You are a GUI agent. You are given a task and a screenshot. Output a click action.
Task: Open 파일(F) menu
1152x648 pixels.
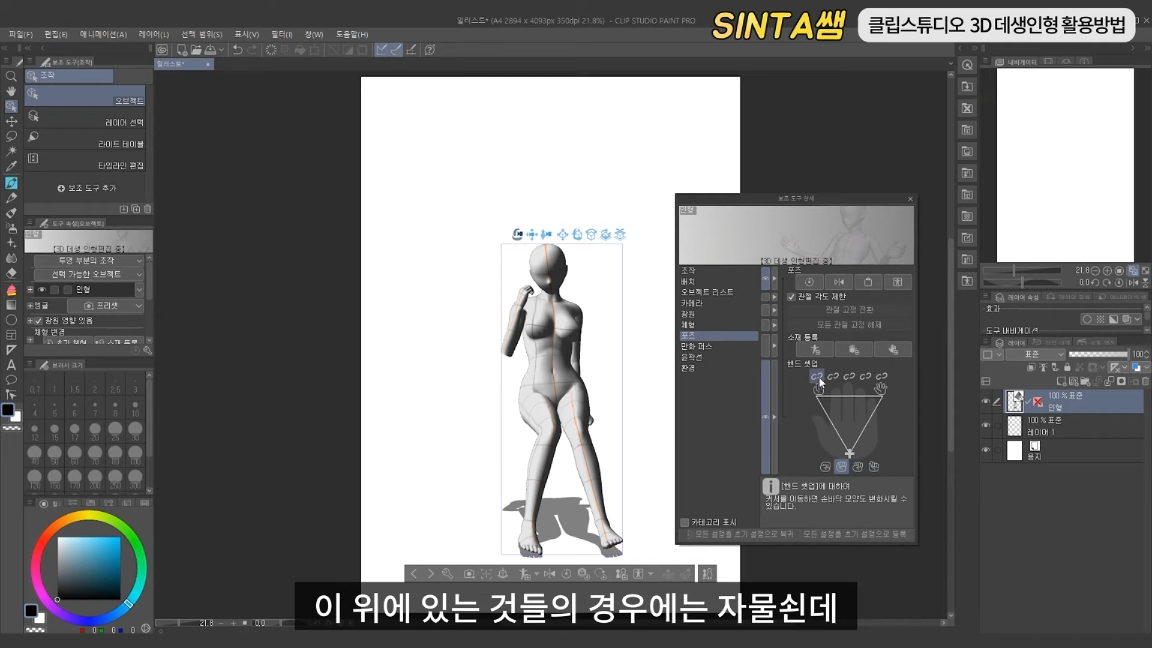(x=21, y=35)
